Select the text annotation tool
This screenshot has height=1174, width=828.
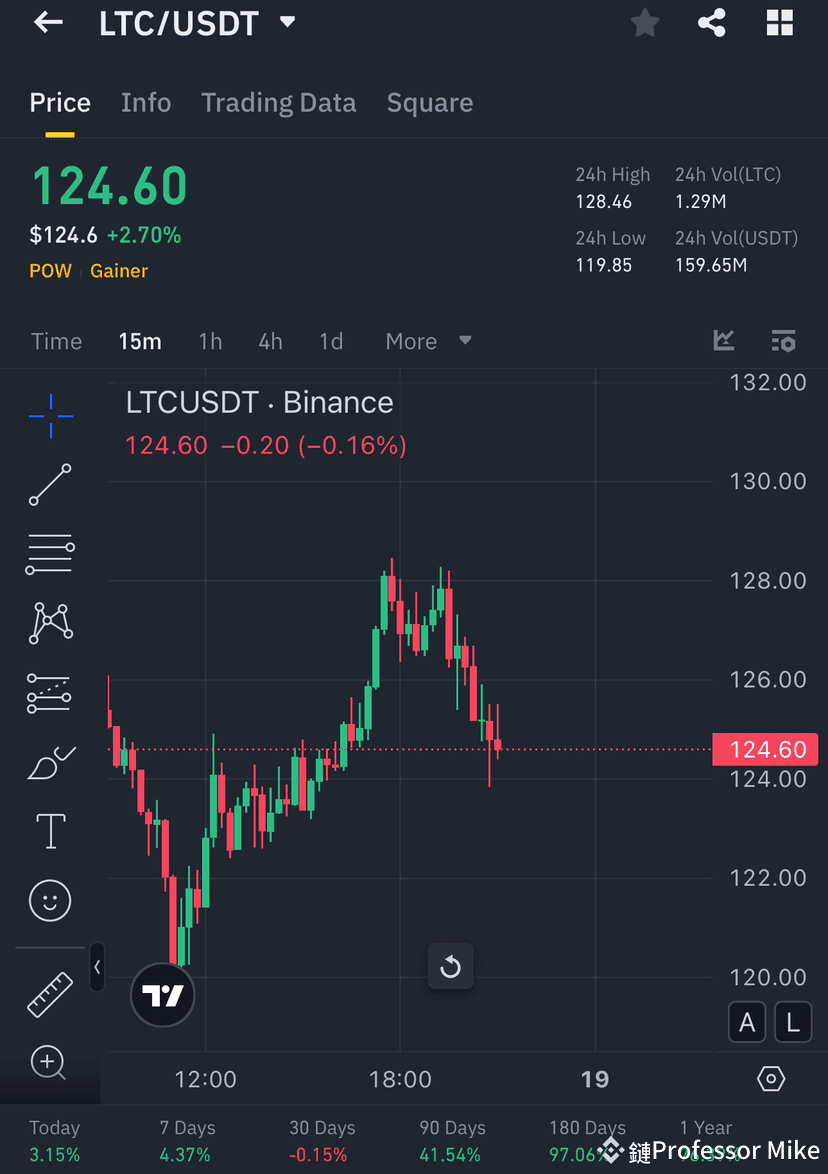pyautogui.click(x=50, y=830)
